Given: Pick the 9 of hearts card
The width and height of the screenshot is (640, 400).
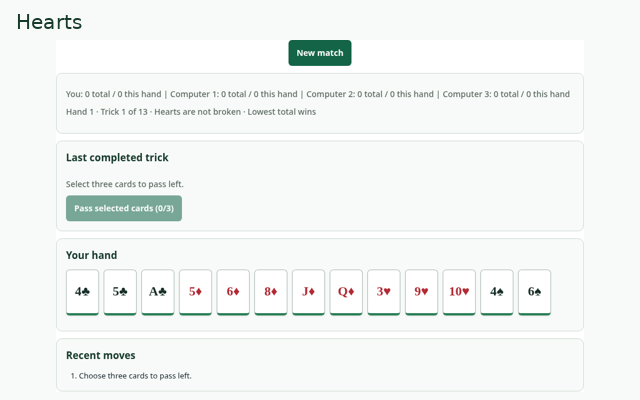Looking at the screenshot, I should [421, 292].
